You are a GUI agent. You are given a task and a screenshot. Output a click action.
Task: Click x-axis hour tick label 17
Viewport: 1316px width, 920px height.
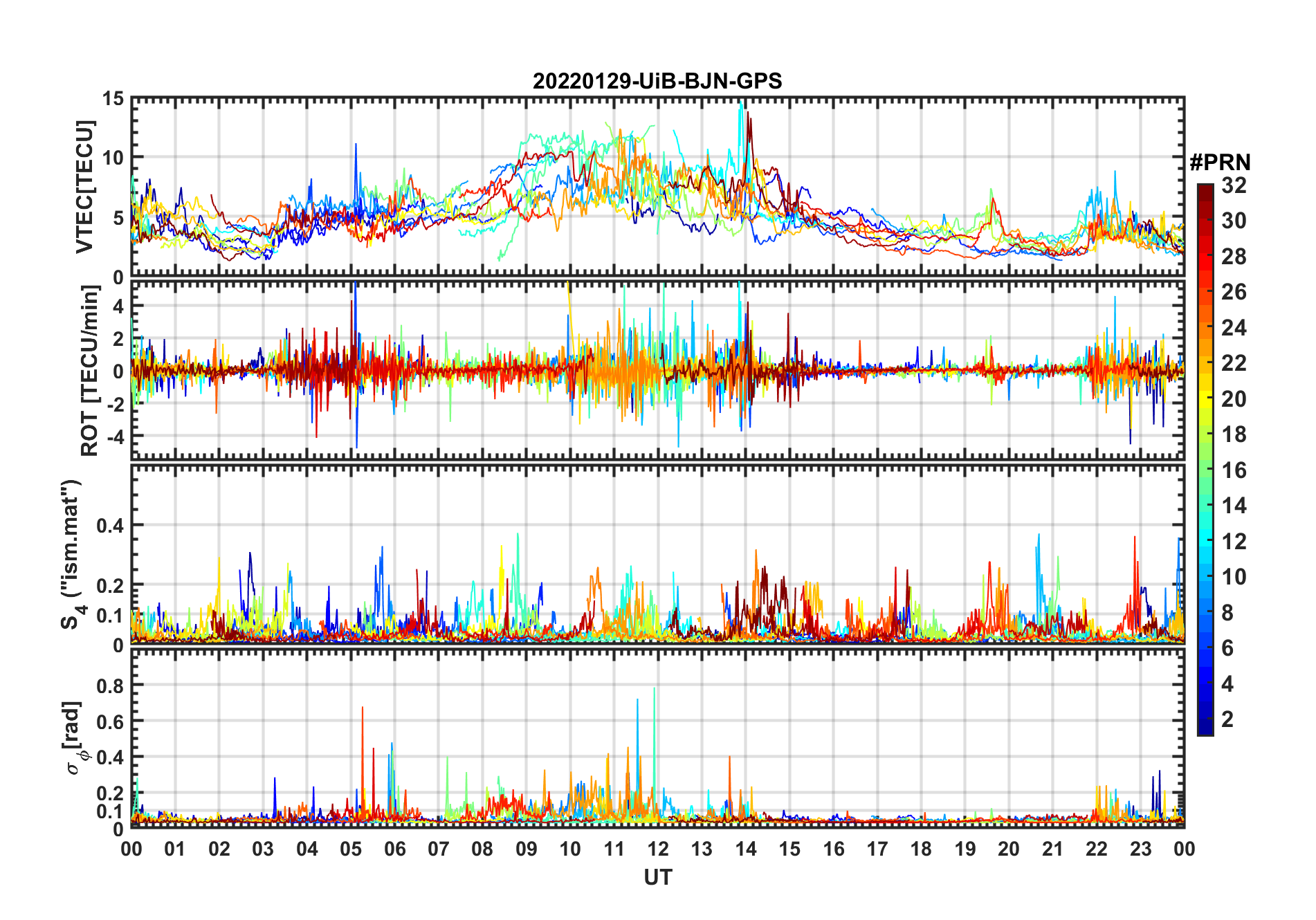pos(877,849)
